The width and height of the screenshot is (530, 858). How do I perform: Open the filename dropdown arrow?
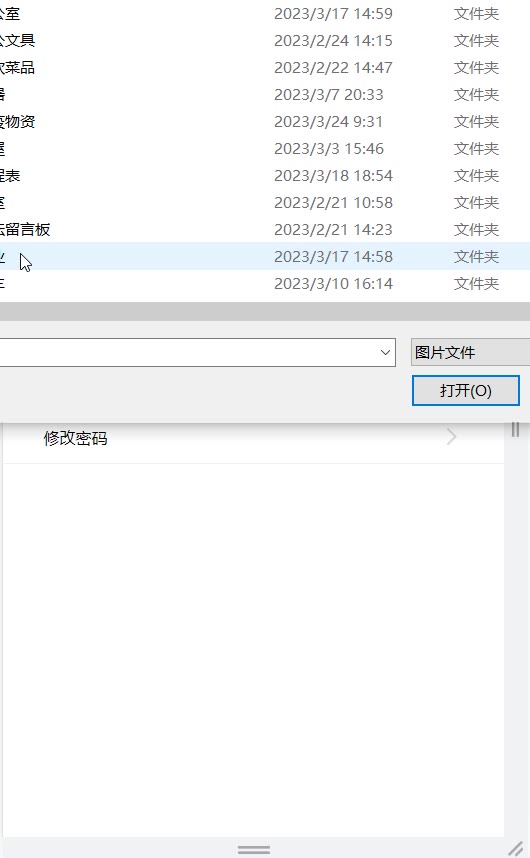(x=385, y=352)
